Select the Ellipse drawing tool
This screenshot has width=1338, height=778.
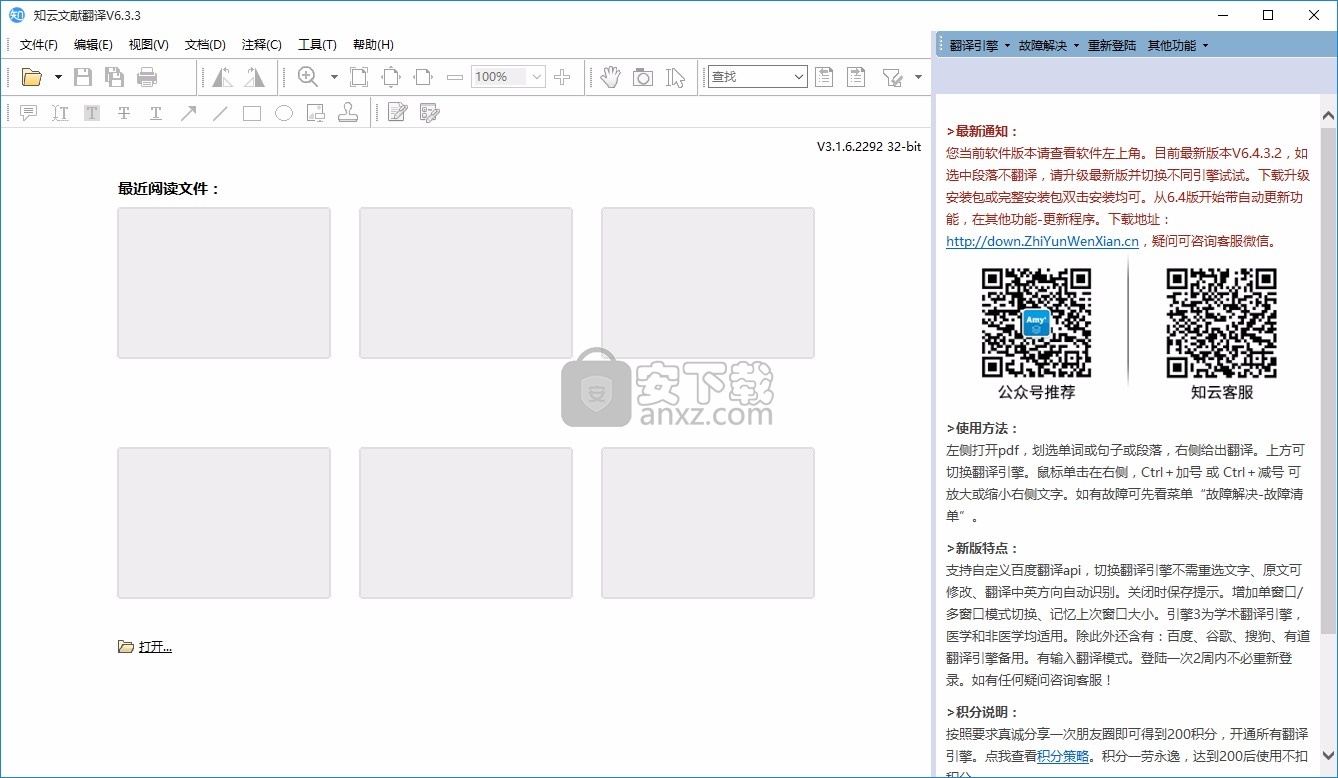(284, 113)
